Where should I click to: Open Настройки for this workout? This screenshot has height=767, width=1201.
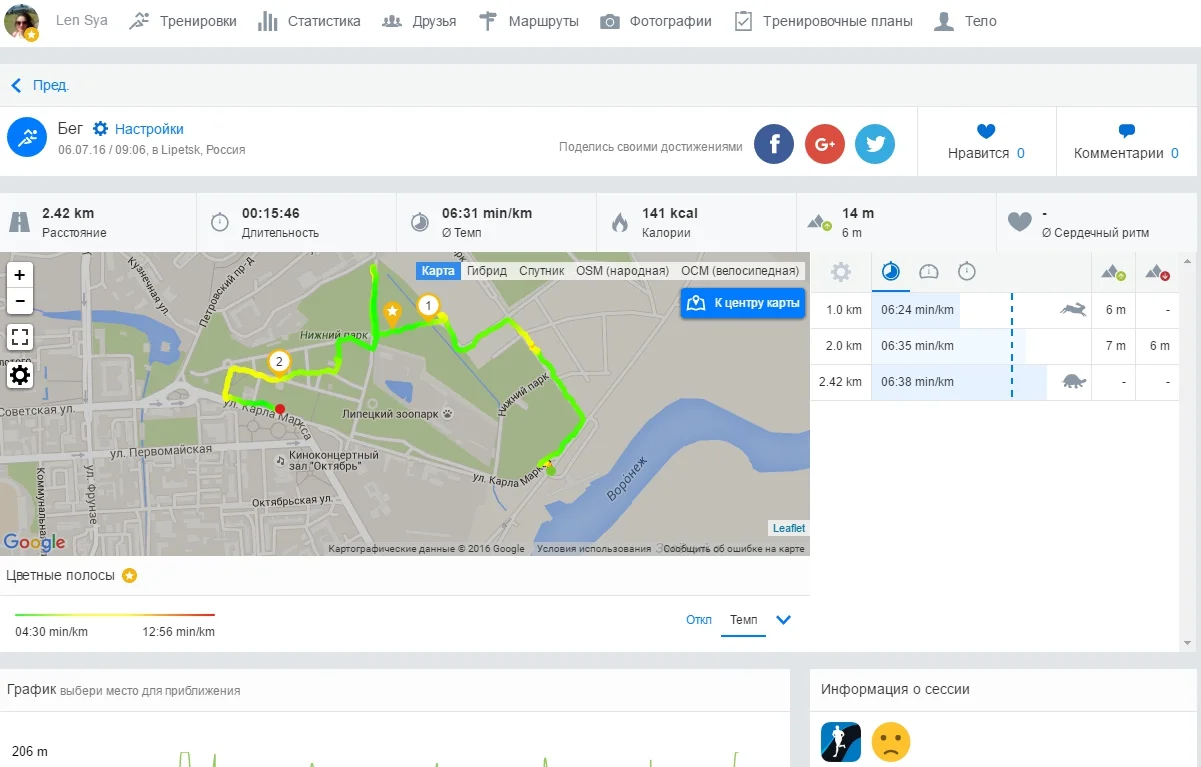[x=139, y=129]
